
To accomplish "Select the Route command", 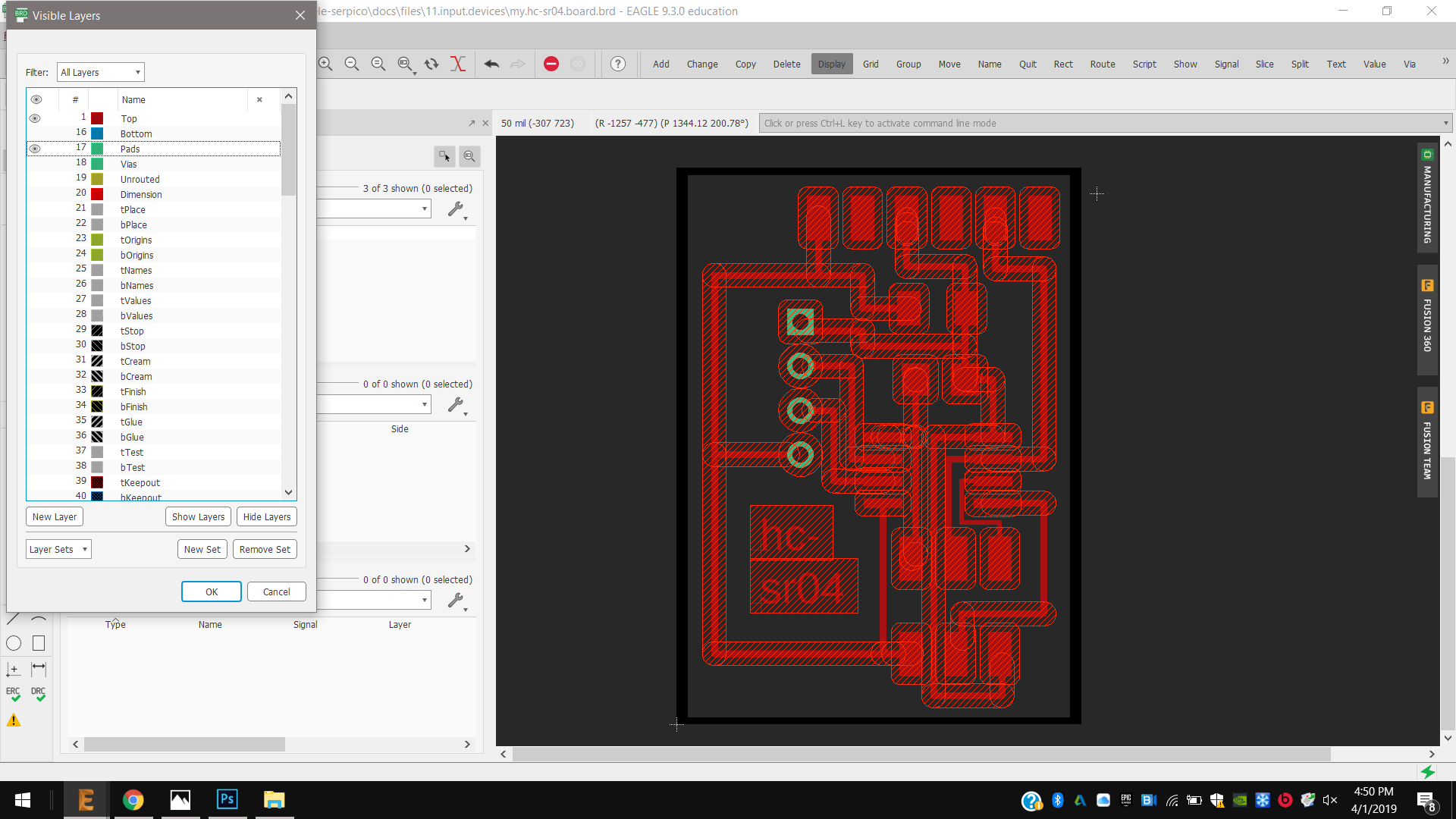I will point(1102,64).
